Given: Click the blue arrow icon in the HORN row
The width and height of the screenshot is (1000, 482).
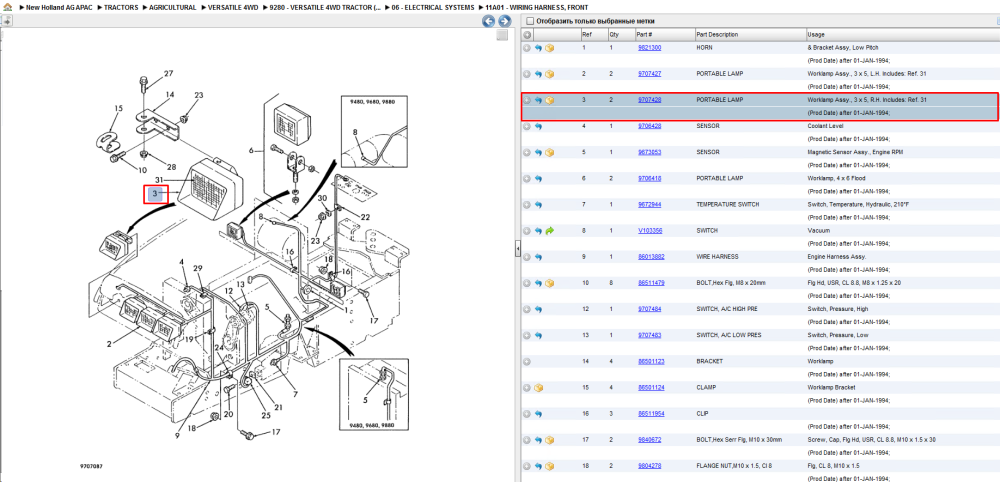Looking at the screenshot, I should tap(538, 48).
